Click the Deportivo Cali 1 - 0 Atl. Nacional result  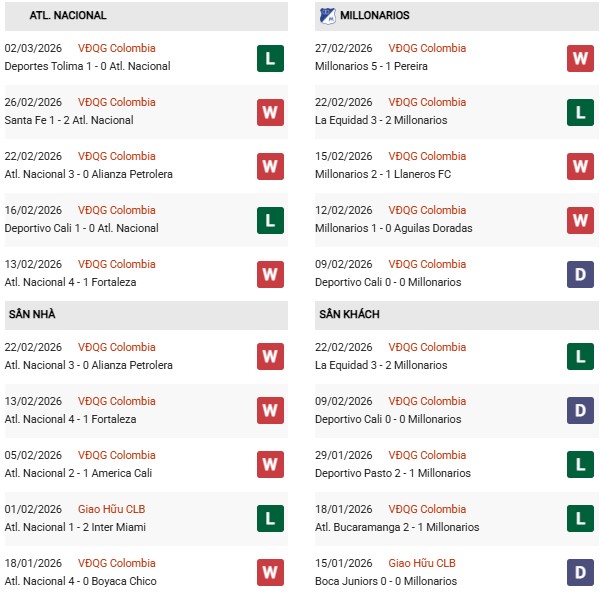[81, 228]
